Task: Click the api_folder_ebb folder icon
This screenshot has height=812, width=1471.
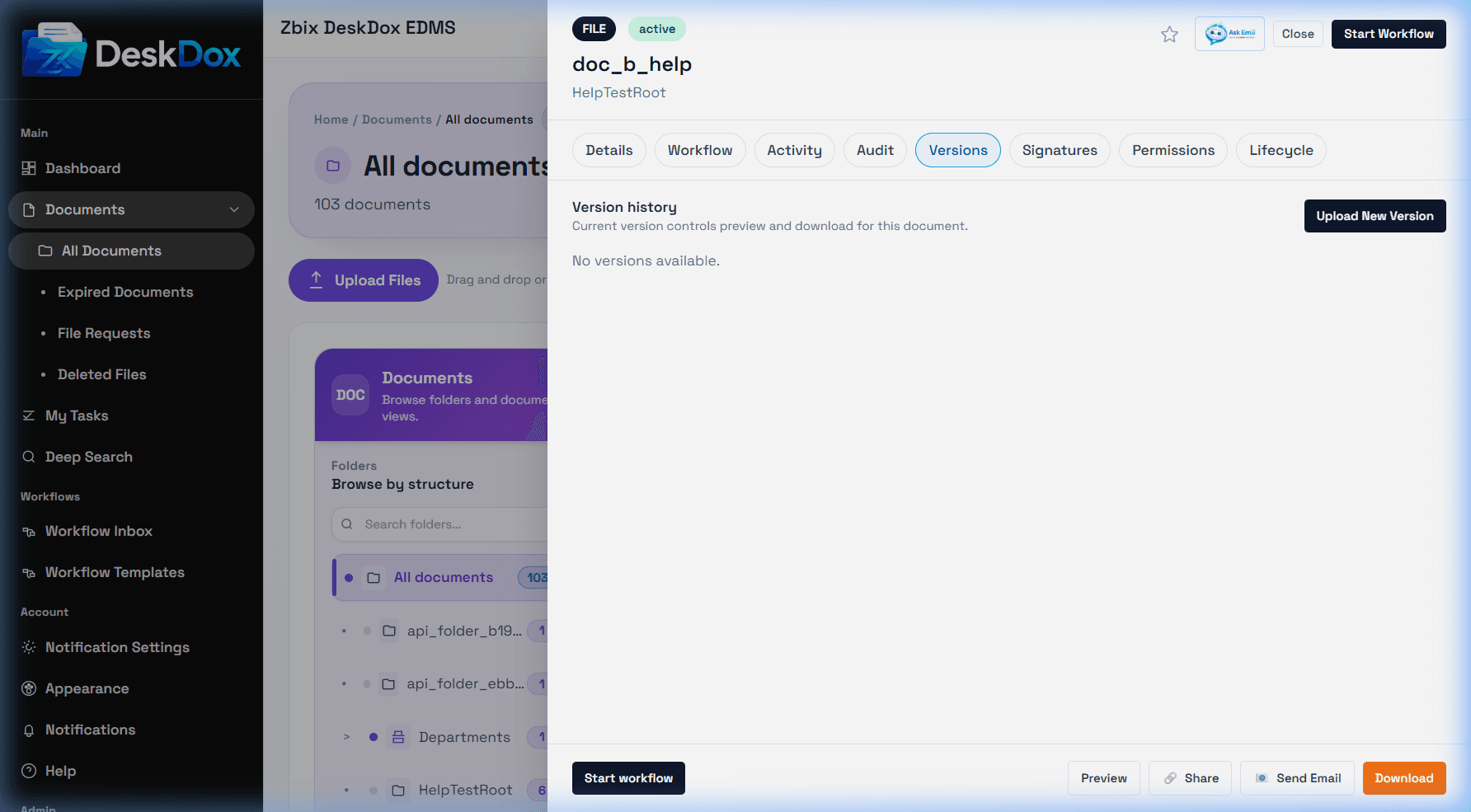Action: [388, 683]
